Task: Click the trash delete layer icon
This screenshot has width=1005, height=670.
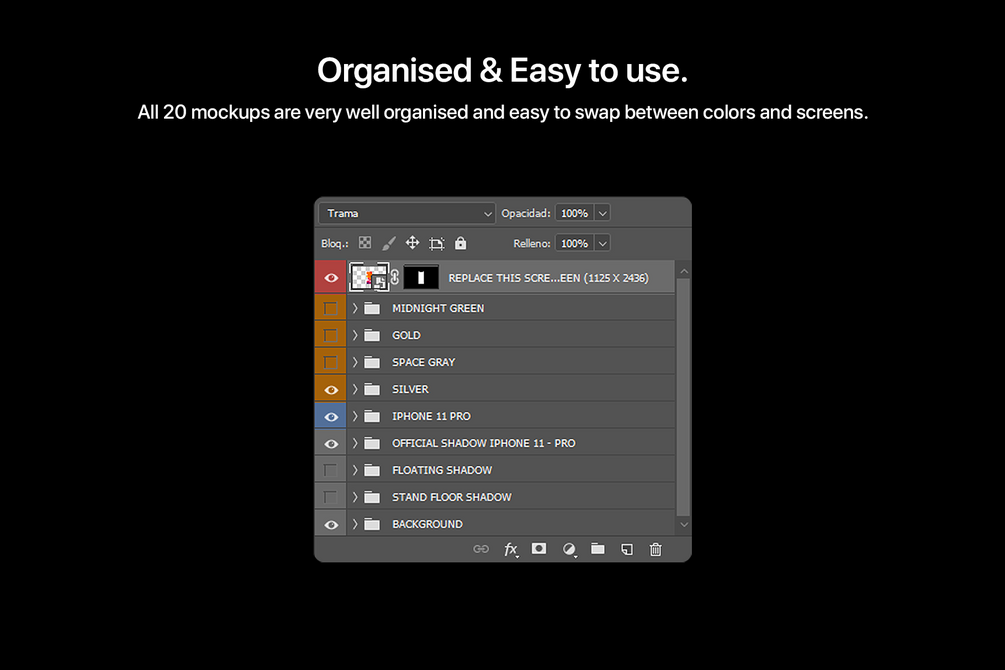Action: click(655, 549)
